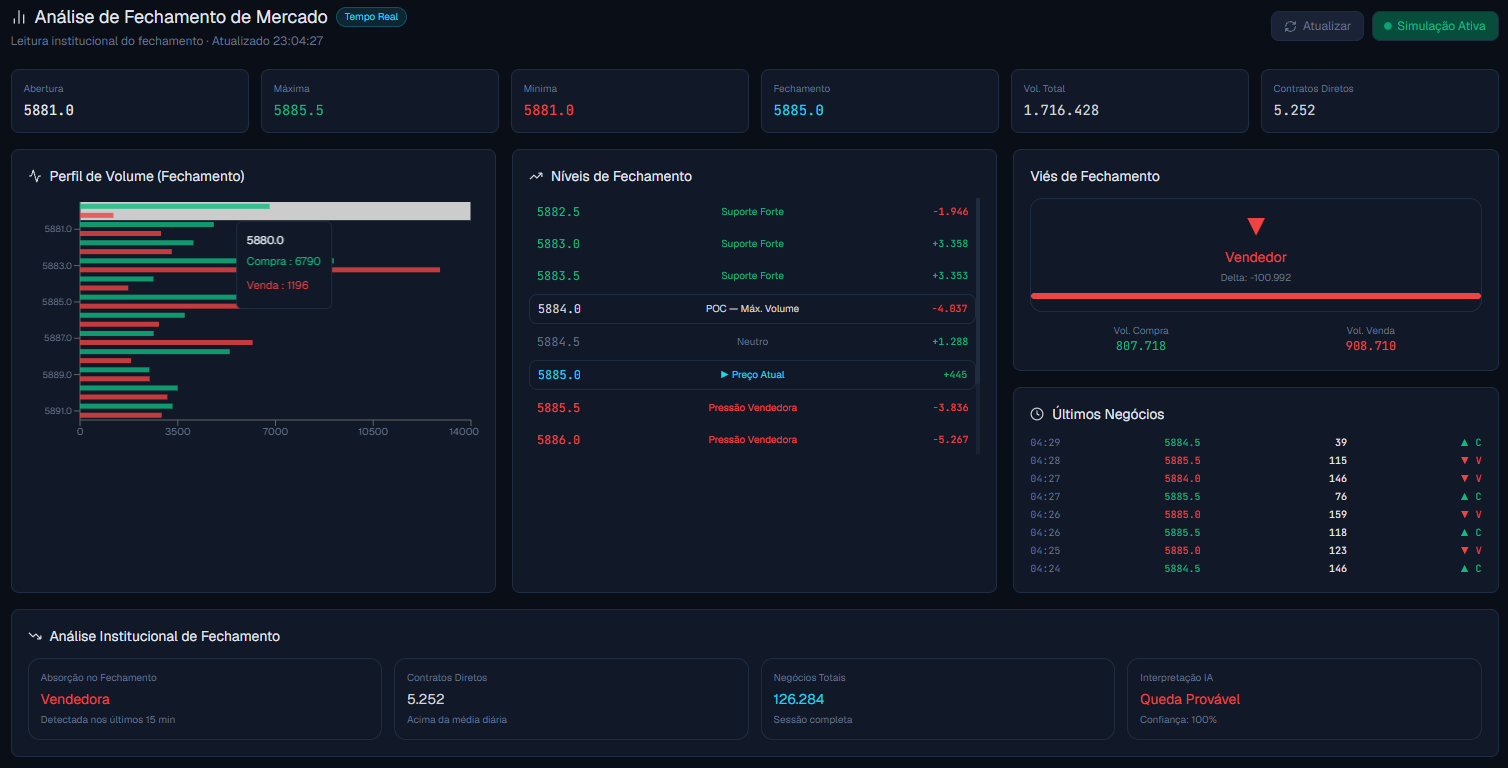
Task: Click the -4.037 delta value
Action: point(950,309)
